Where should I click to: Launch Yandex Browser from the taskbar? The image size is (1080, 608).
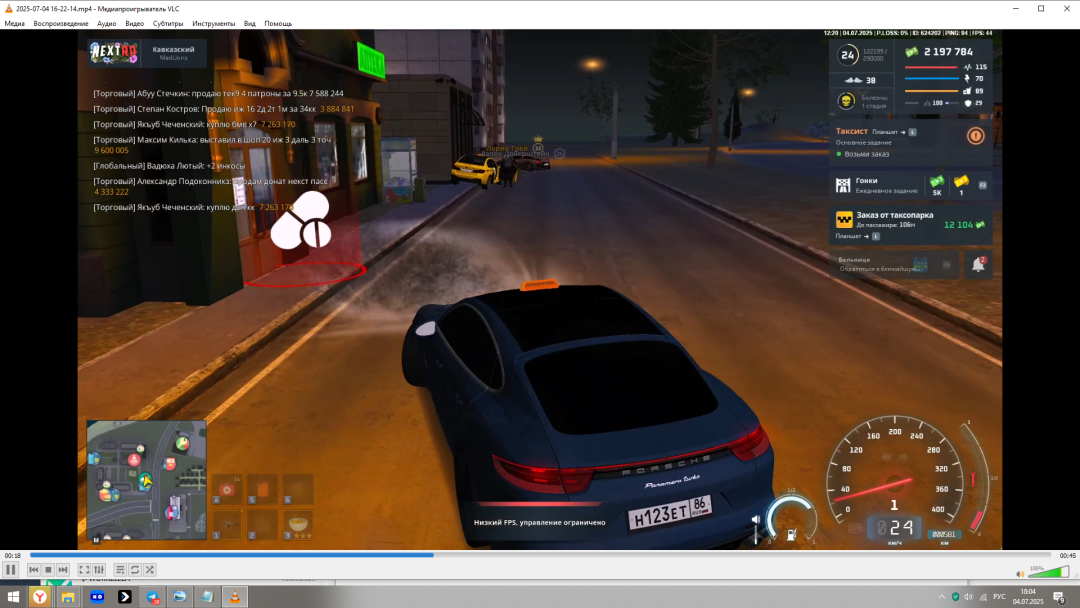tap(41, 596)
